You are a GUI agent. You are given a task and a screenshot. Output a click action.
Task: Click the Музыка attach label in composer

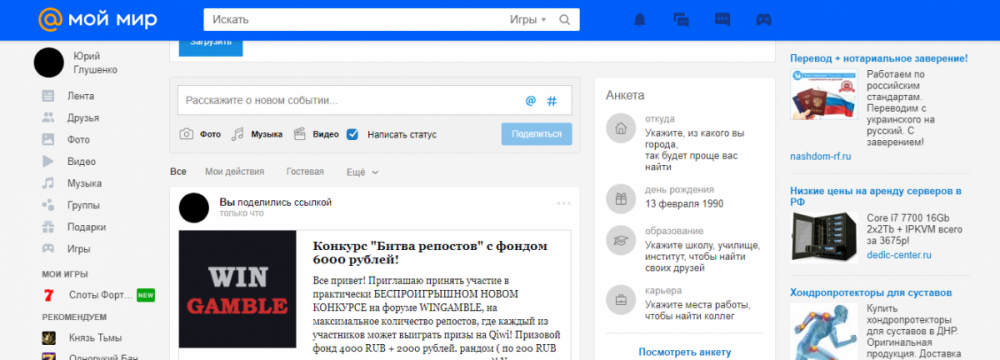tap(267, 135)
